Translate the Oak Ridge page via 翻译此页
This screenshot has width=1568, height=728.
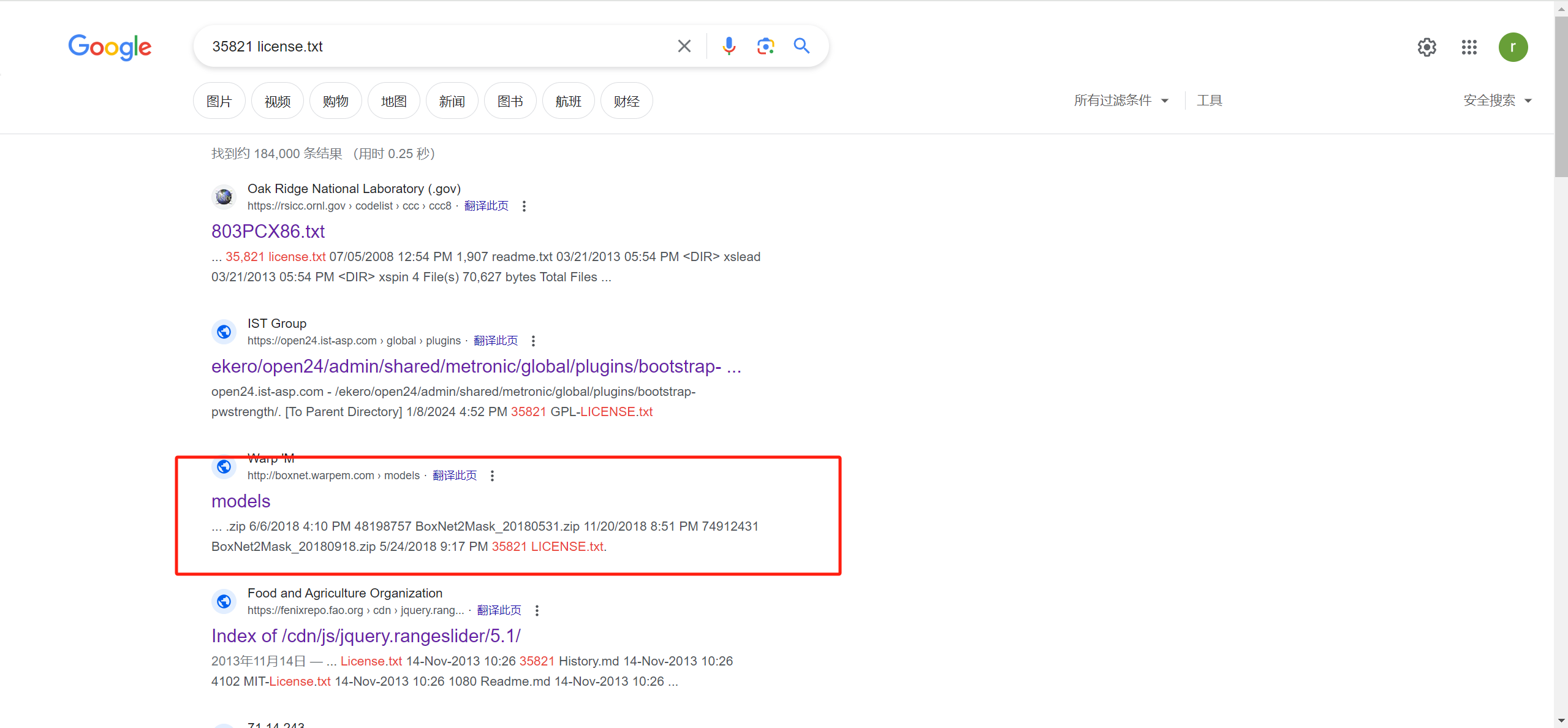tap(486, 206)
